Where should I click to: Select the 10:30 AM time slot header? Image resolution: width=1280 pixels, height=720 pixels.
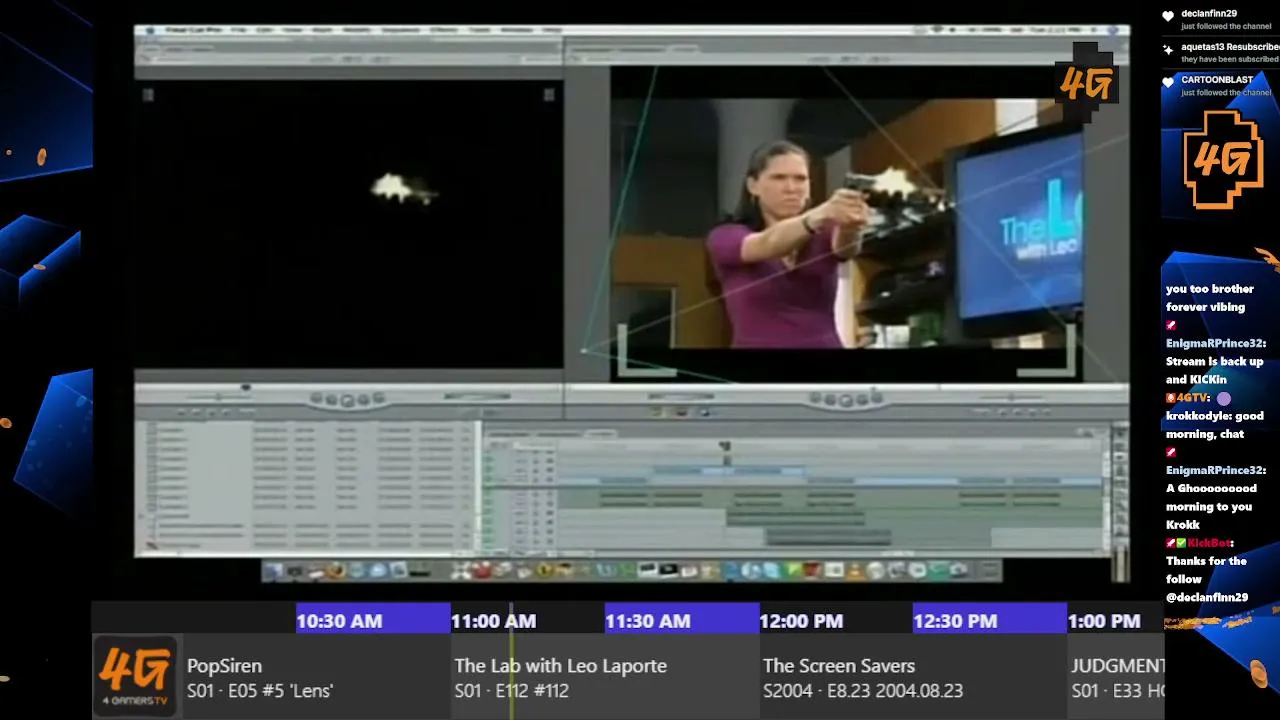[x=373, y=620]
